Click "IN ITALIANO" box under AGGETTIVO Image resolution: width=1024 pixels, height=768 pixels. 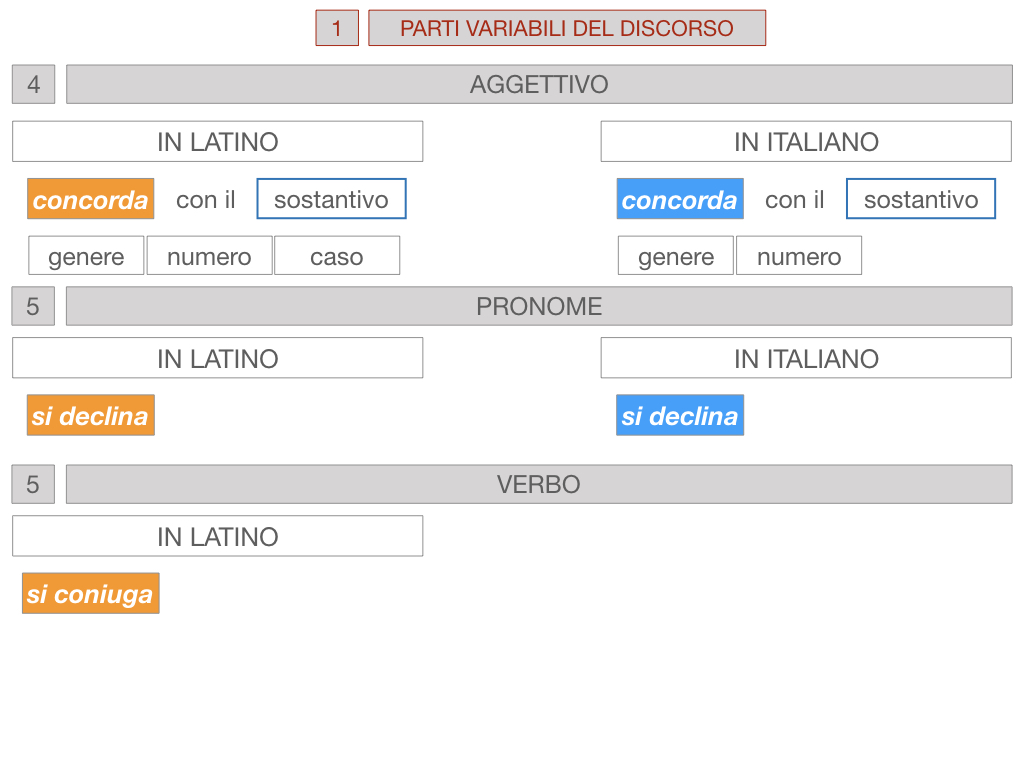coord(806,142)
